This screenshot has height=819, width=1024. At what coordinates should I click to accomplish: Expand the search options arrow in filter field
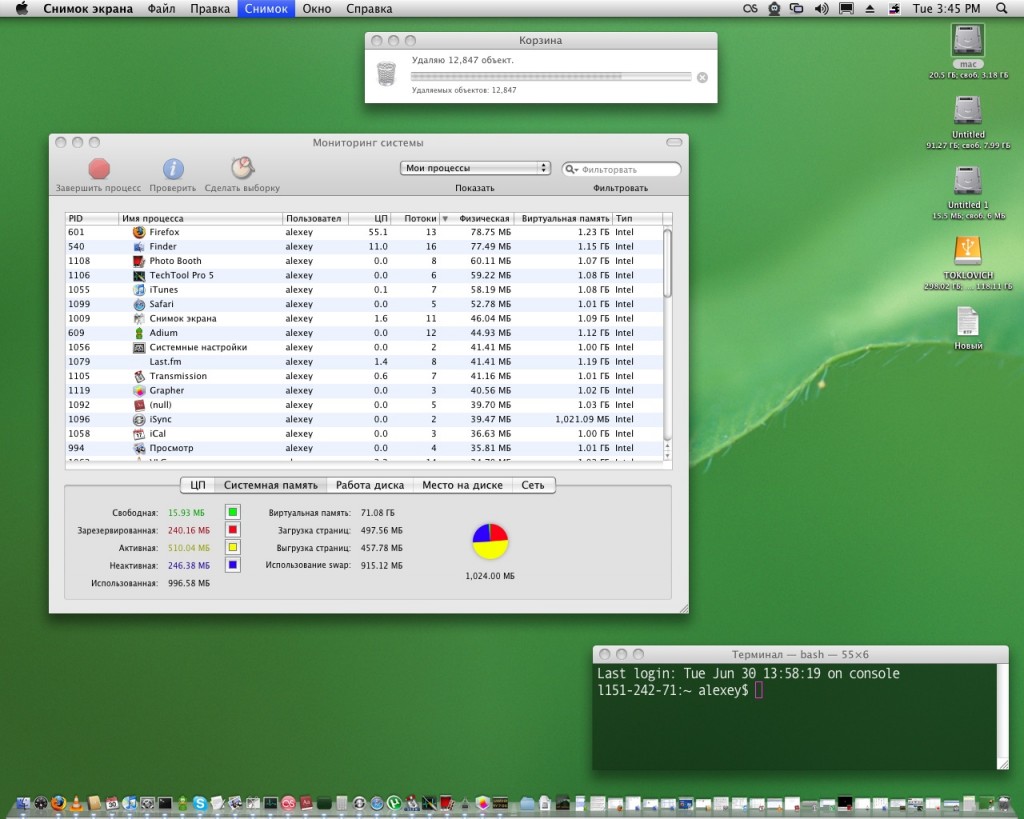pyautogui.click(x=572, y=170)
